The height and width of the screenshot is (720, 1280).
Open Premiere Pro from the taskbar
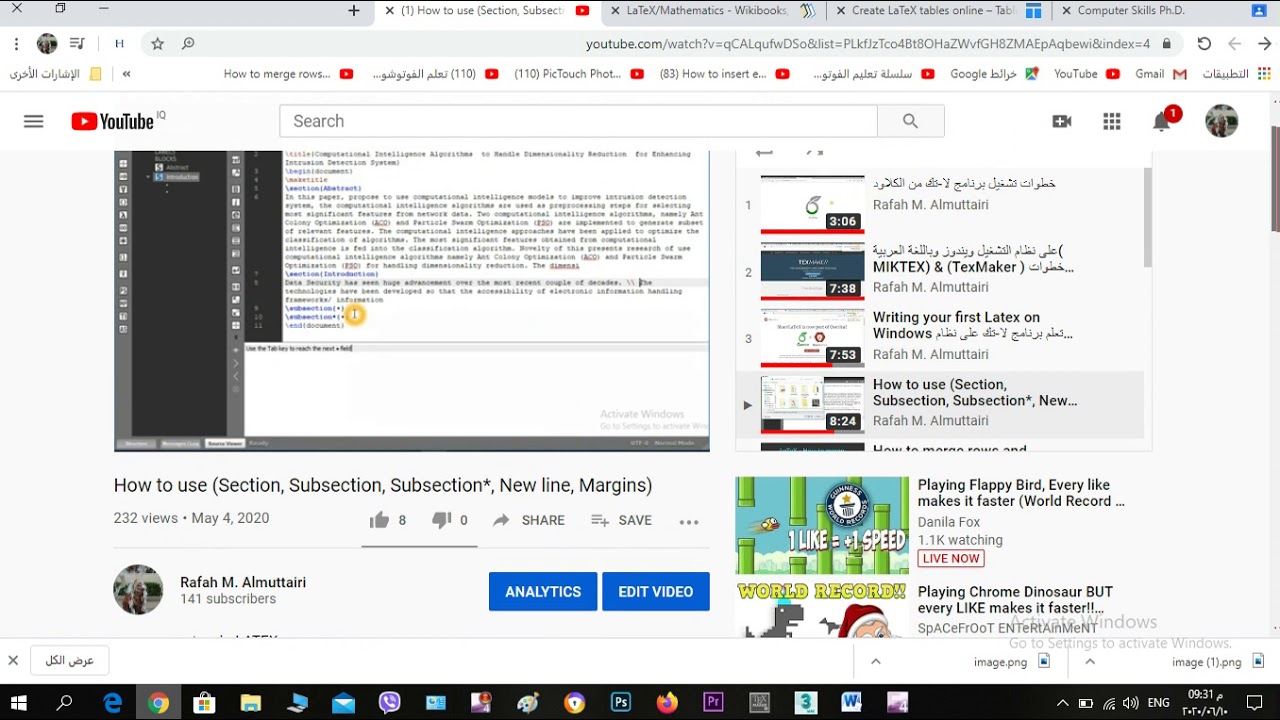point(713,703)
